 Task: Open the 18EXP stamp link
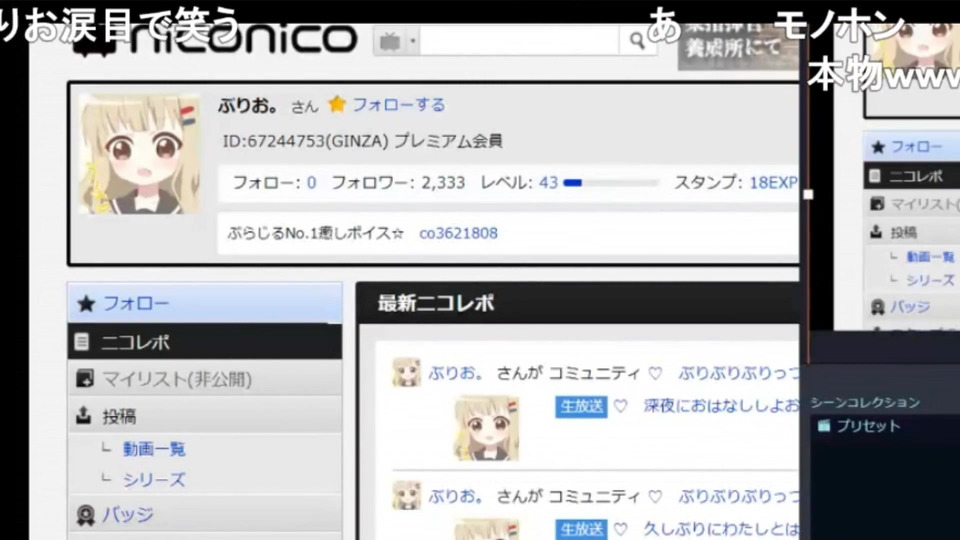(x=773, y=182)
